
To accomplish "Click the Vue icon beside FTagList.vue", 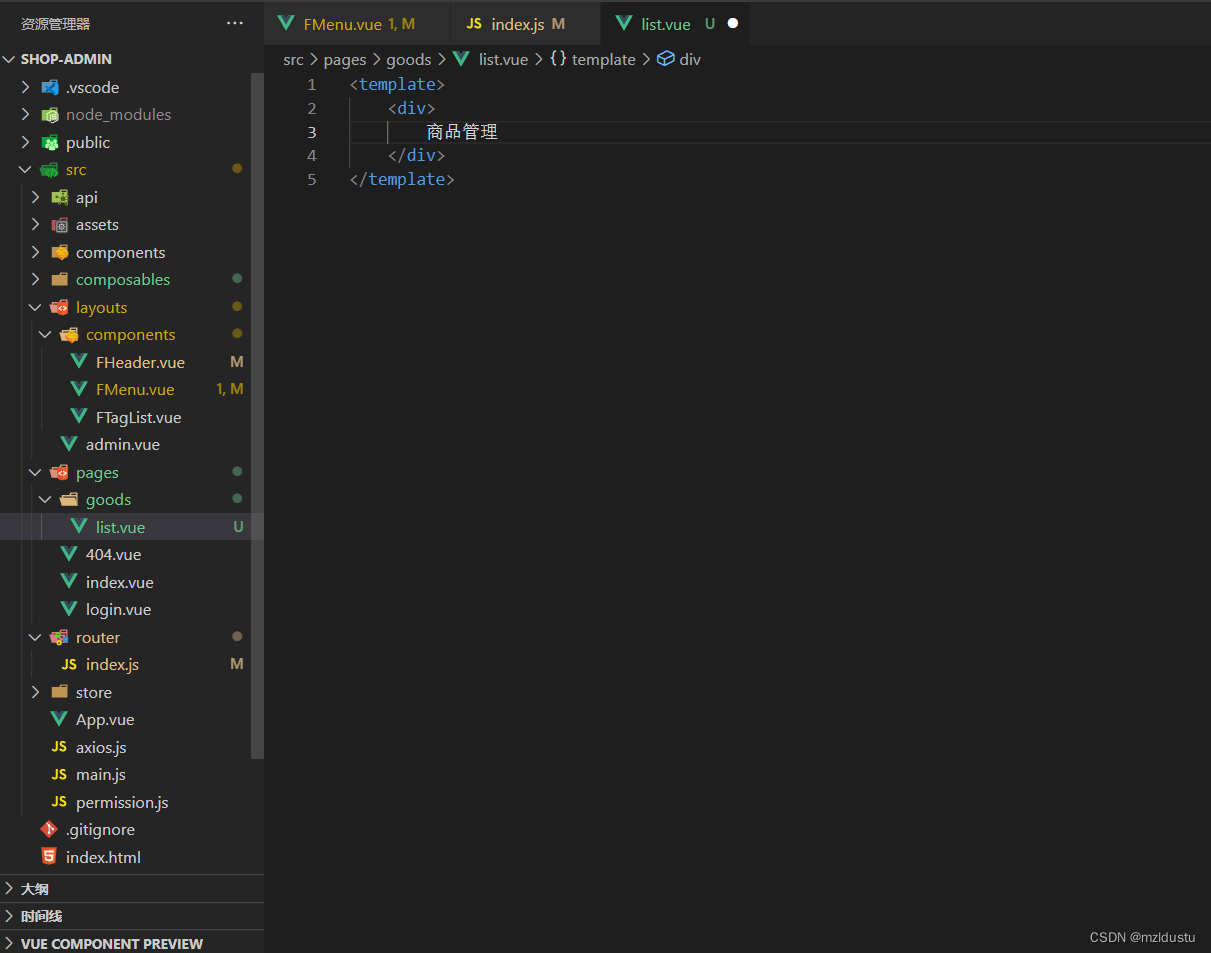I will (79, 417).
